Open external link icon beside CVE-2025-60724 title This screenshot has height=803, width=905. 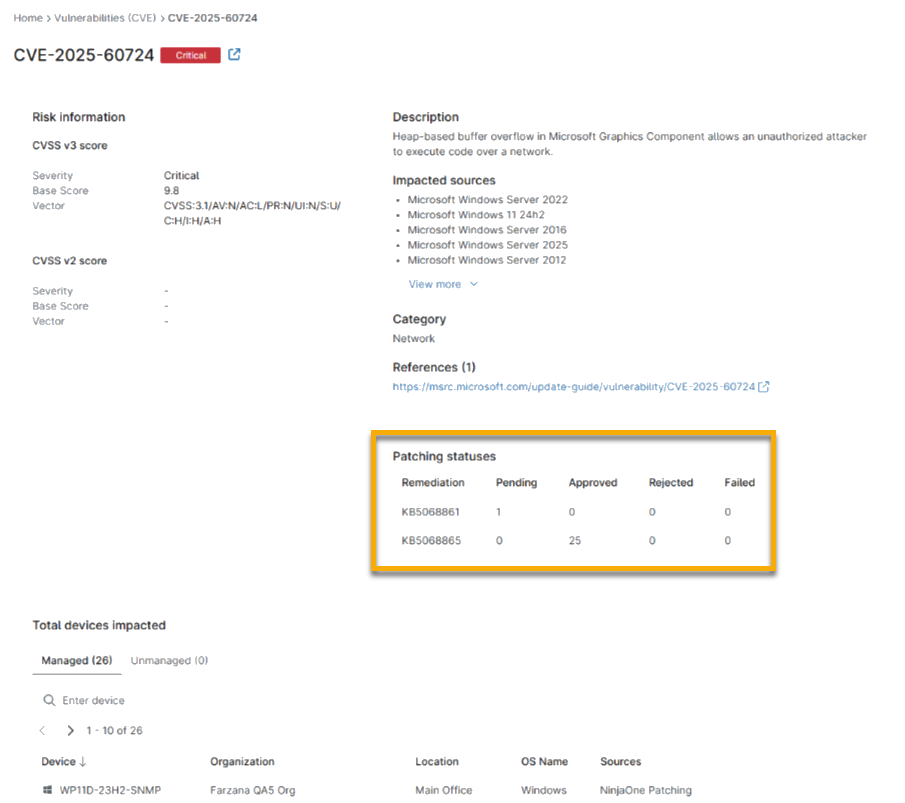coord(234,55)
